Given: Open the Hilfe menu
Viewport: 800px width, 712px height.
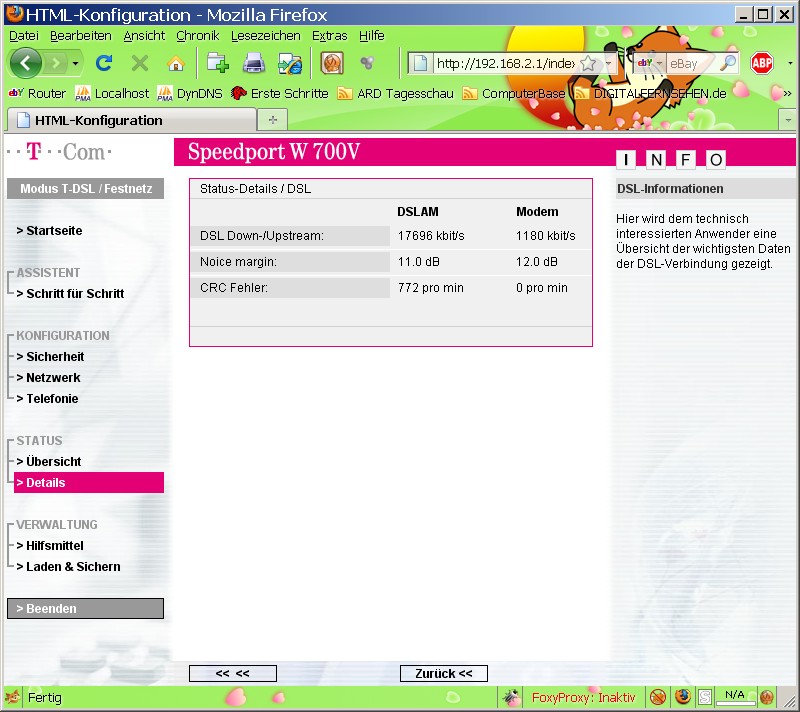Looking at the screenshot, I should click(371, 36).
